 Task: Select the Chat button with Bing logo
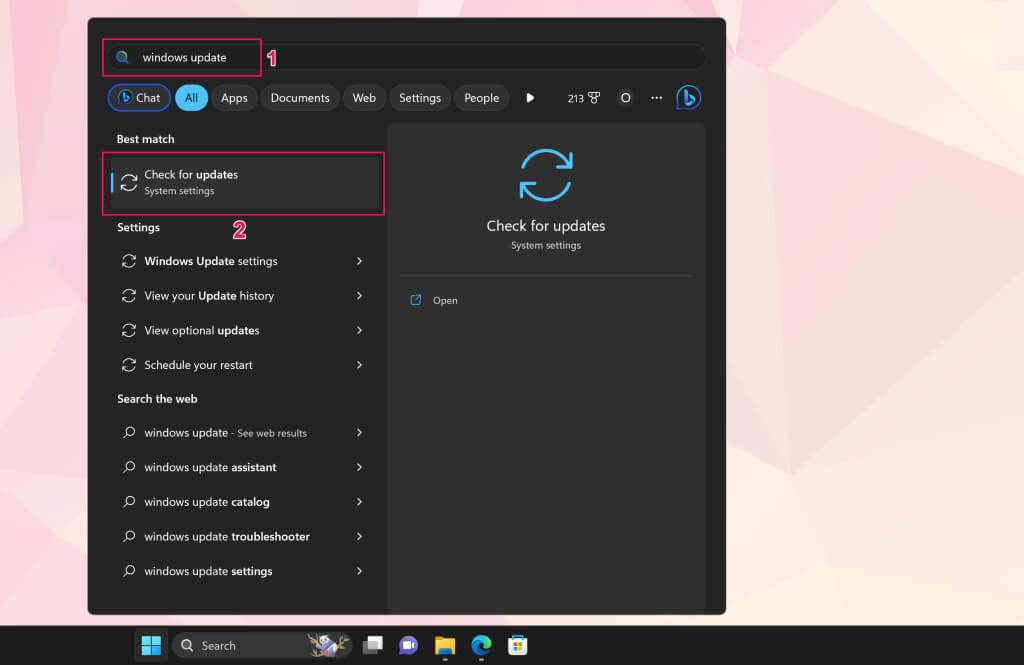point(139,98)
